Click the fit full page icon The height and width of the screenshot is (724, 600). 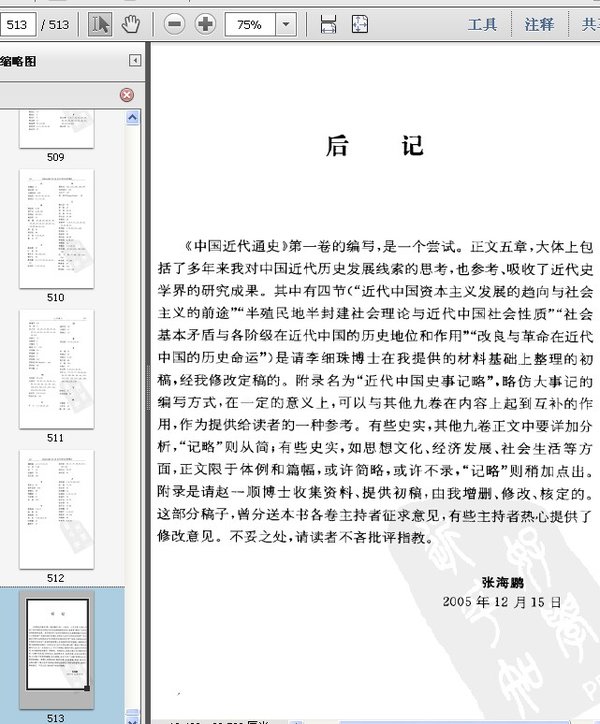[360, 24]
